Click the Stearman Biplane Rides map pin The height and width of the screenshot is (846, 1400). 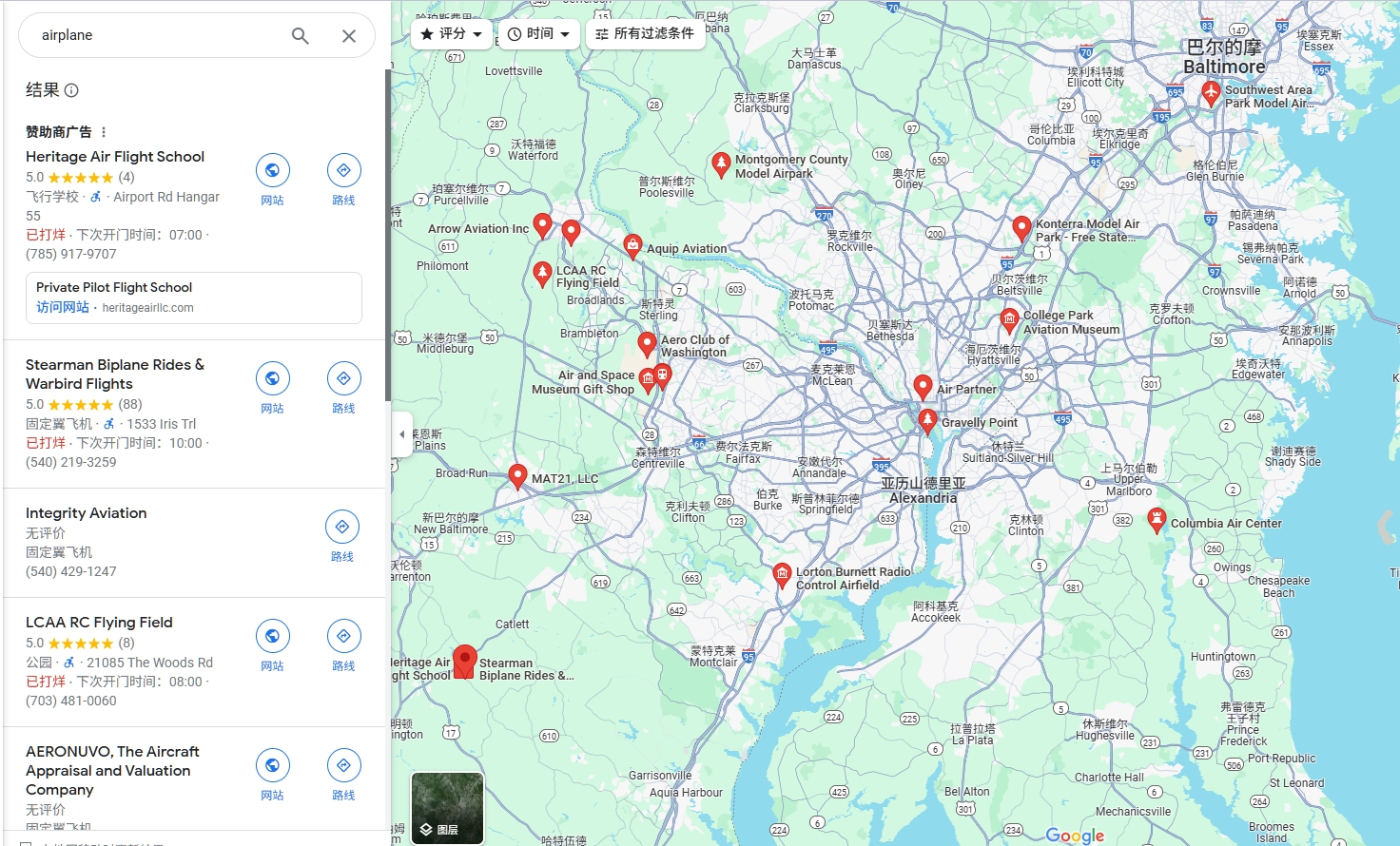click(464, 661)
